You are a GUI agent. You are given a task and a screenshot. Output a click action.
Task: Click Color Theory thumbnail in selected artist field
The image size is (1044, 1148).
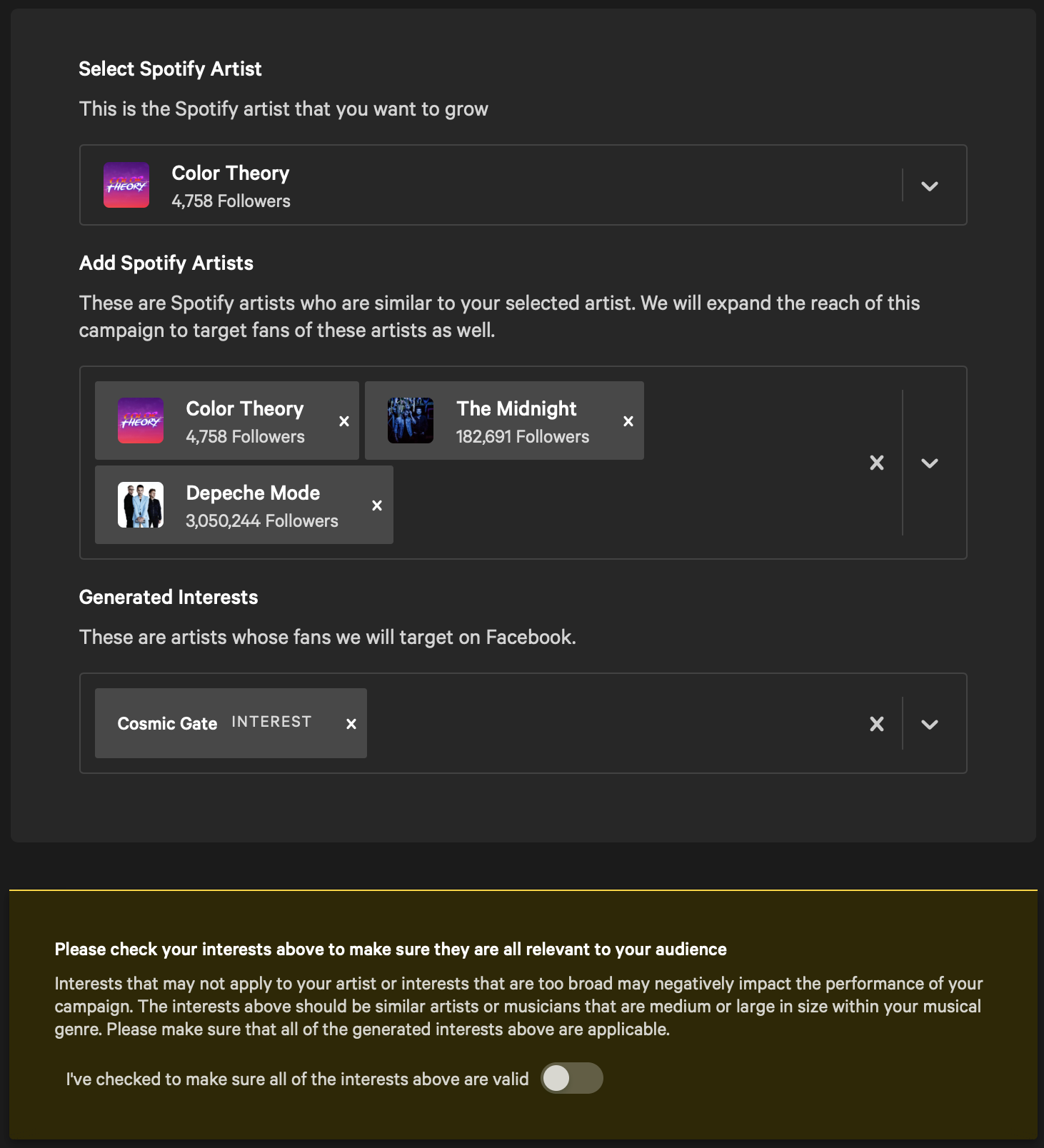126,185
